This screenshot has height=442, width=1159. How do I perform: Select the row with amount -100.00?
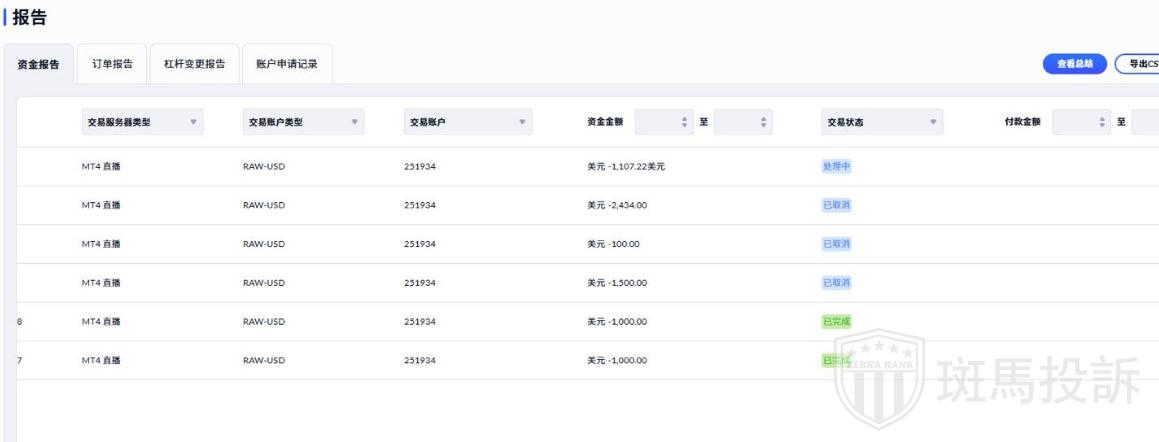588,244
